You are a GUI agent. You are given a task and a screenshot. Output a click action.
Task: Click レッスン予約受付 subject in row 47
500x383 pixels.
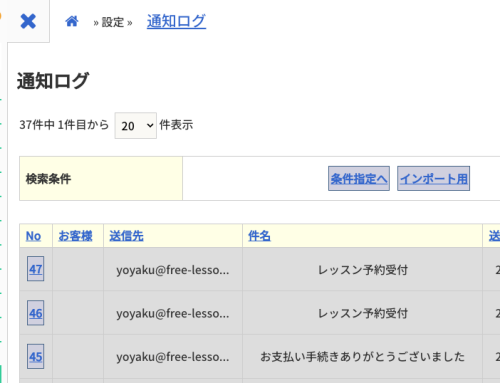pos(363,270)
